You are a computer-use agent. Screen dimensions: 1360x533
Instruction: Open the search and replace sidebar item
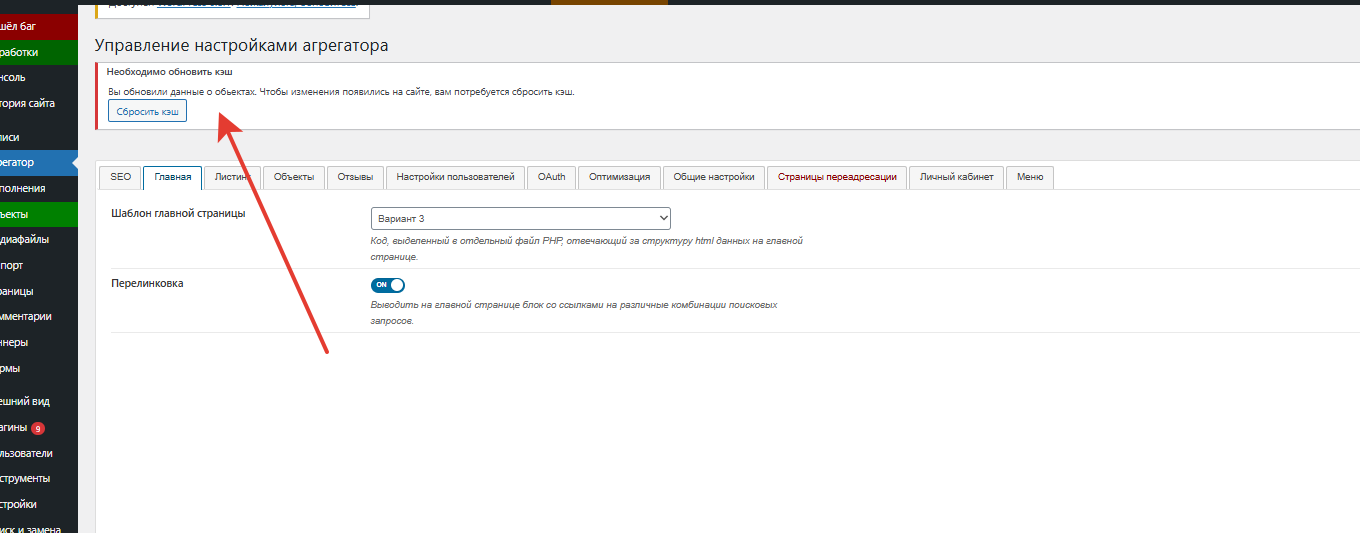(30, 530)
